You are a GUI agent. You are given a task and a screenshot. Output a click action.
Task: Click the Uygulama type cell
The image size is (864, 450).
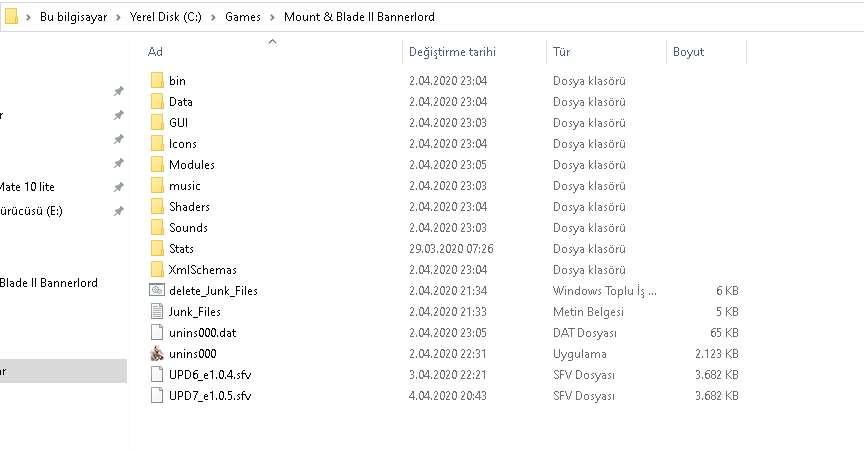click(580, 354)
